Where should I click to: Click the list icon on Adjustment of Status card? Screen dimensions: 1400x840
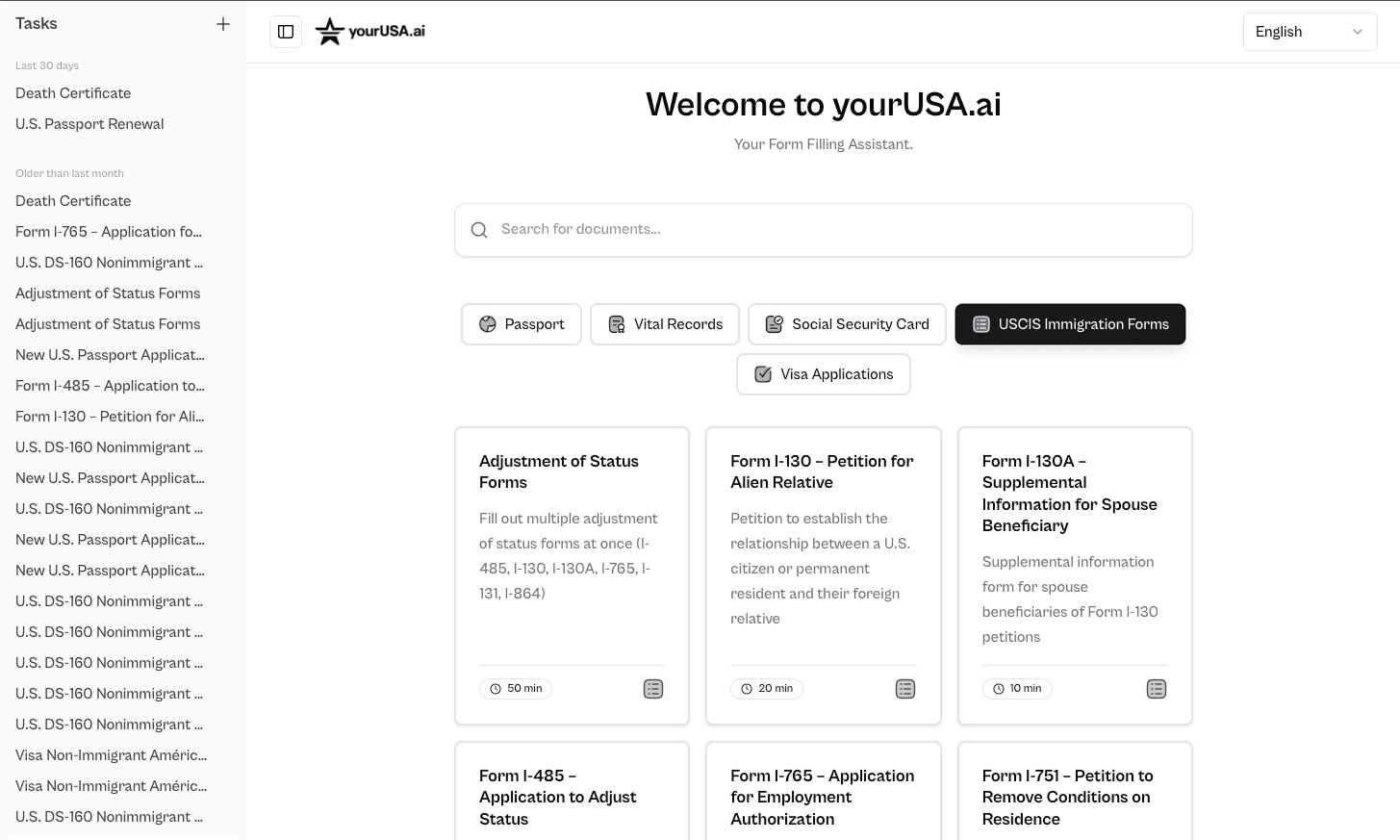(x=653, y=689)
